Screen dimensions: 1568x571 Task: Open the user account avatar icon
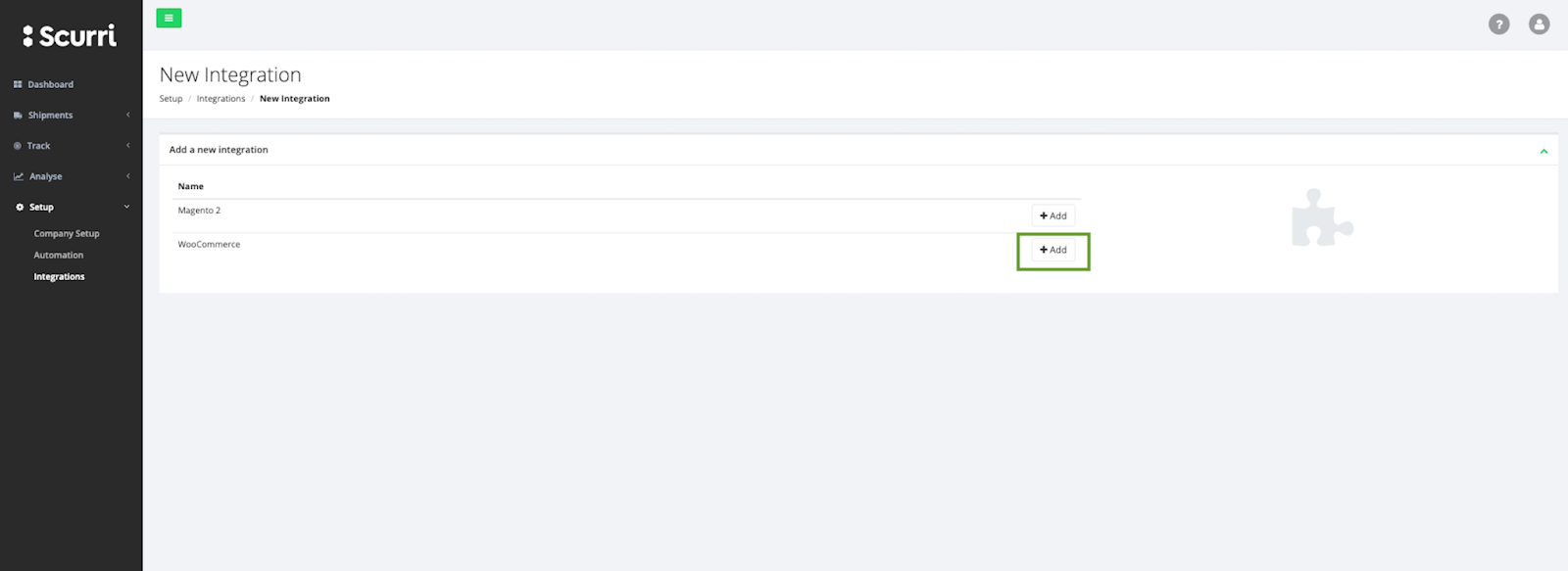point(1539,24)
